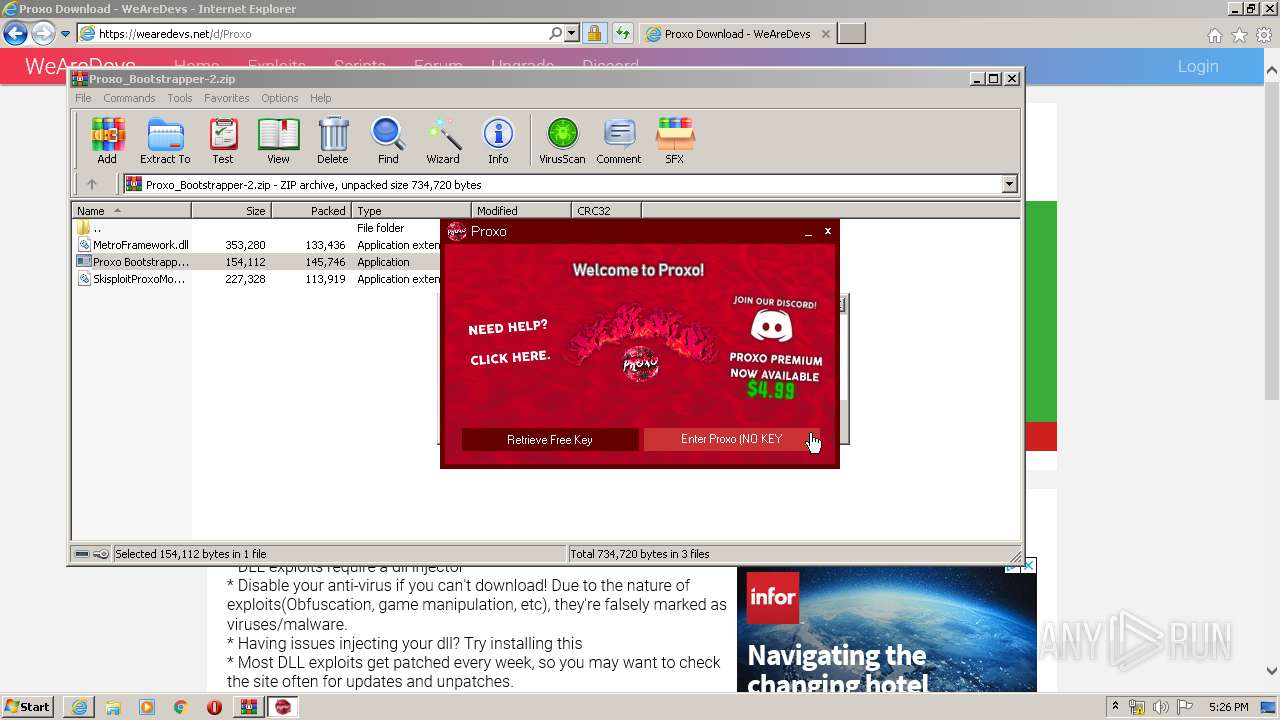Screen dimensions: 1280x720
Task: Click the Discord logo in Proxo
Action: pyautogui.click(x=771, y=326)
